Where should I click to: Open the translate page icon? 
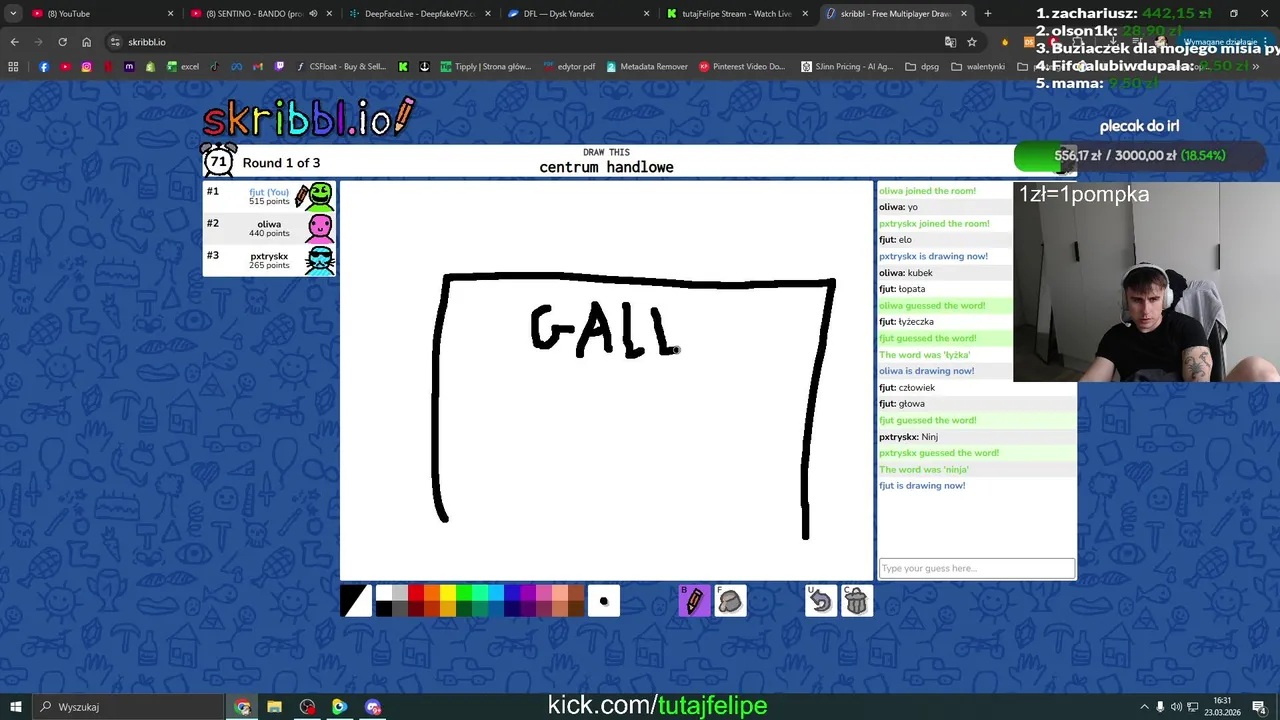(950, 42)
